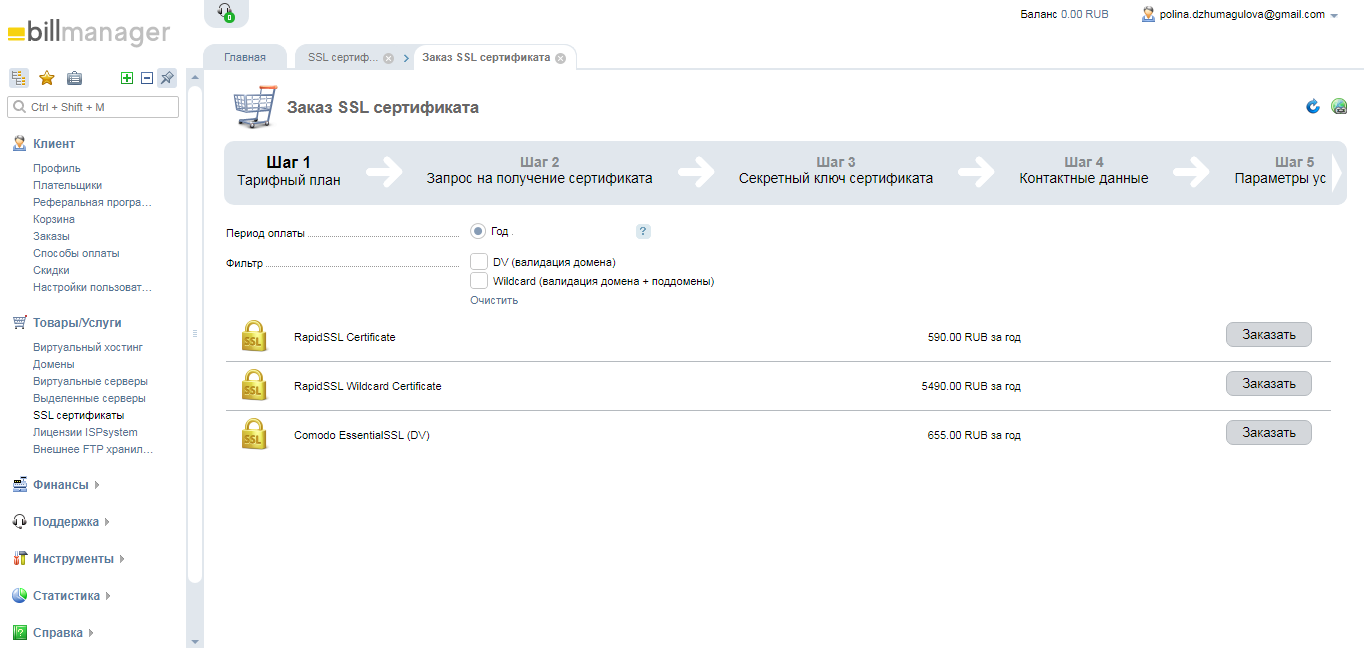Collapse the Клиент section

[x=54, y=144]
